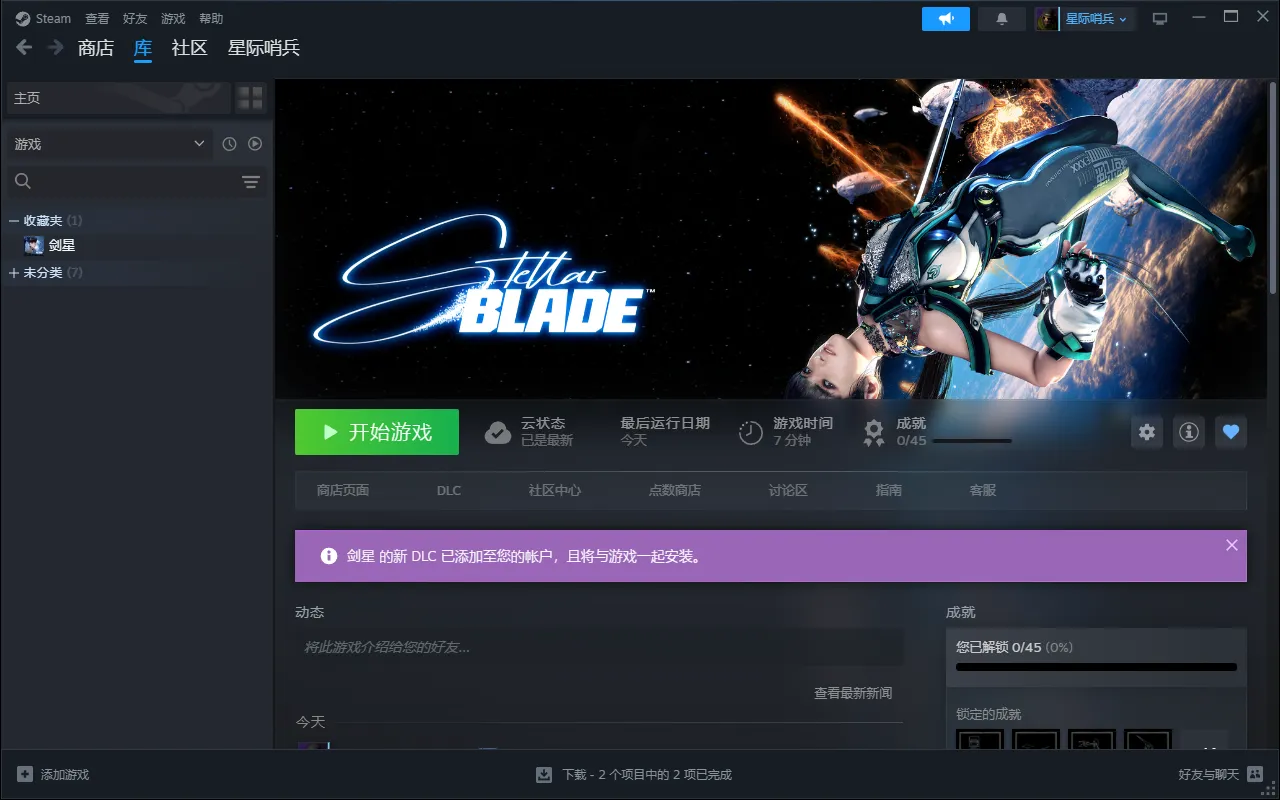This screenshot has height=800, width=1280.
Task: Show game info panel icon
Action: 1189,432
